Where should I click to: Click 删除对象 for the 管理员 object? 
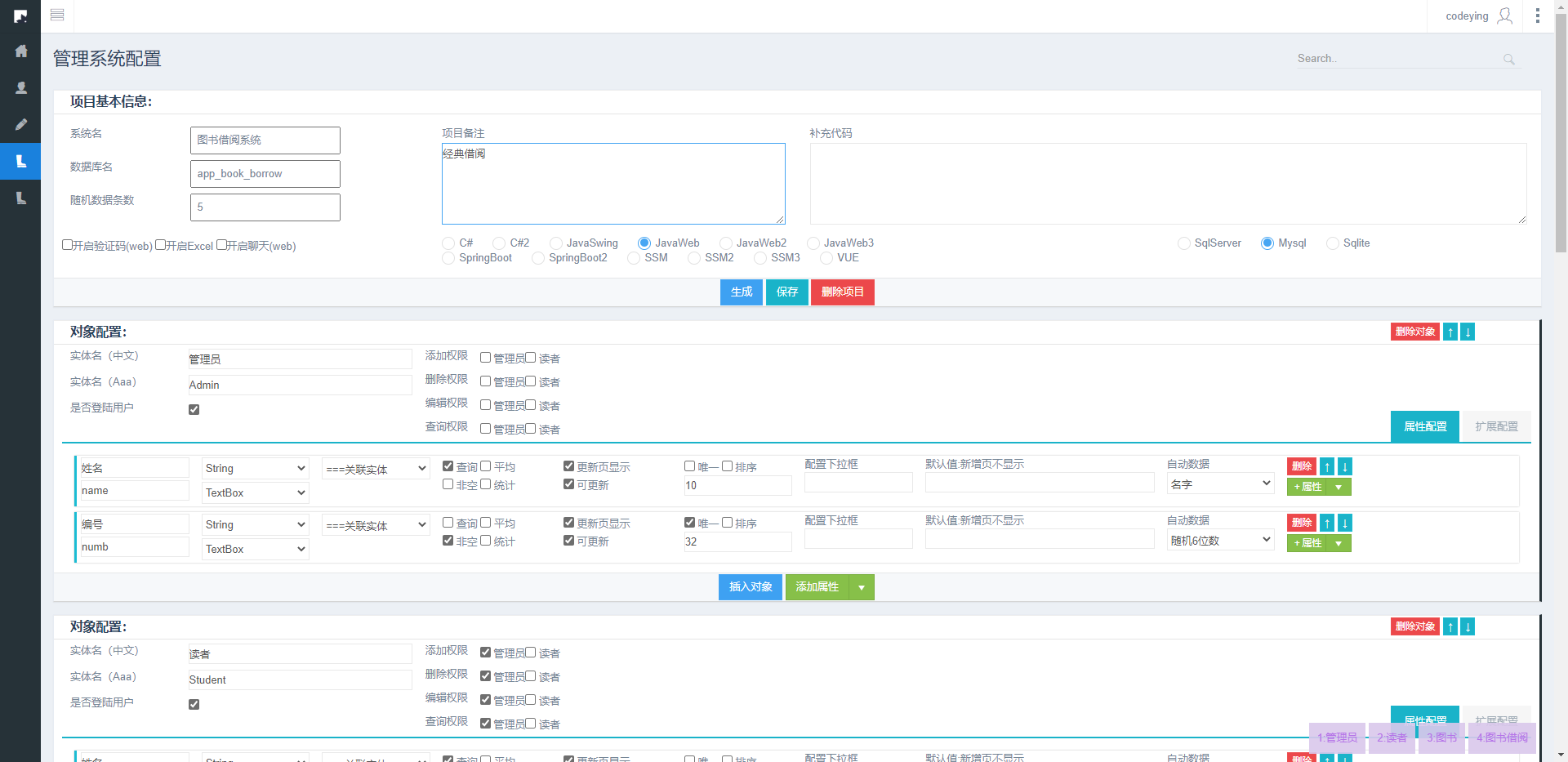click(1415, 332)
